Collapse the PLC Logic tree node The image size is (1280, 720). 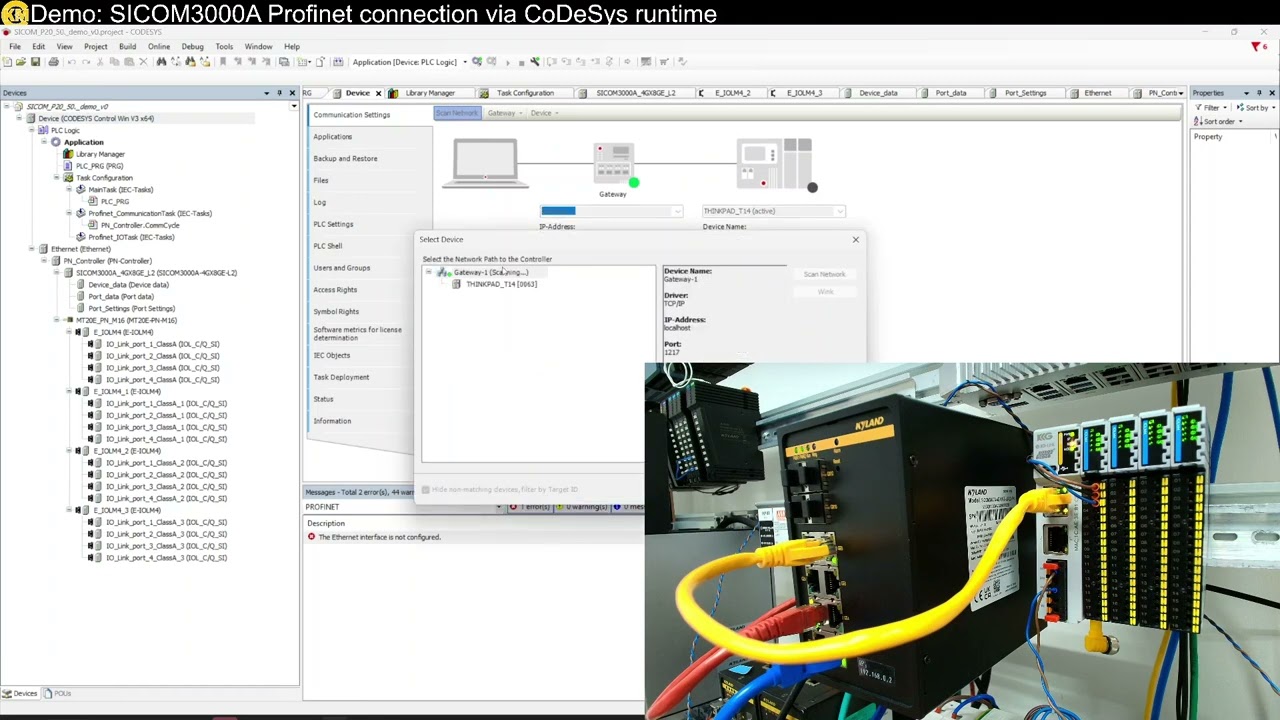coord(31,130)
